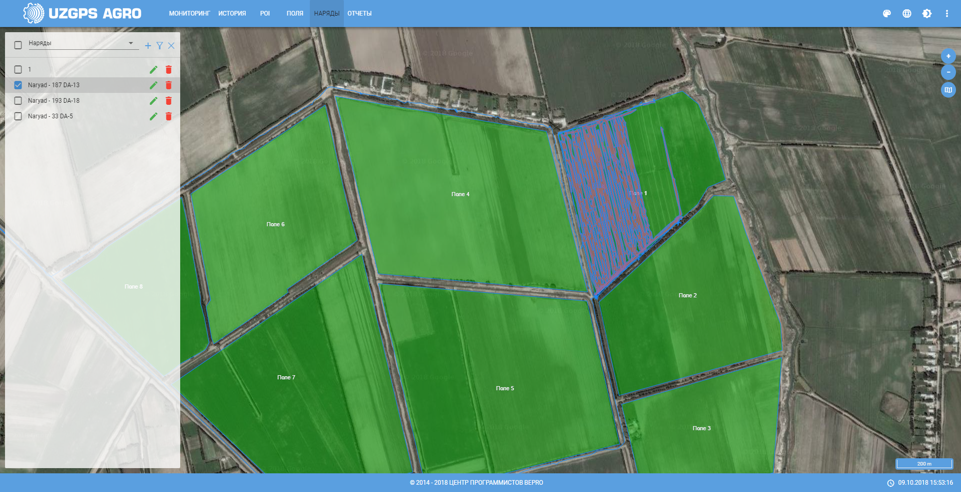
Task: Switch to the ОТЧЕТЫ tab
Action: [359, 14]
